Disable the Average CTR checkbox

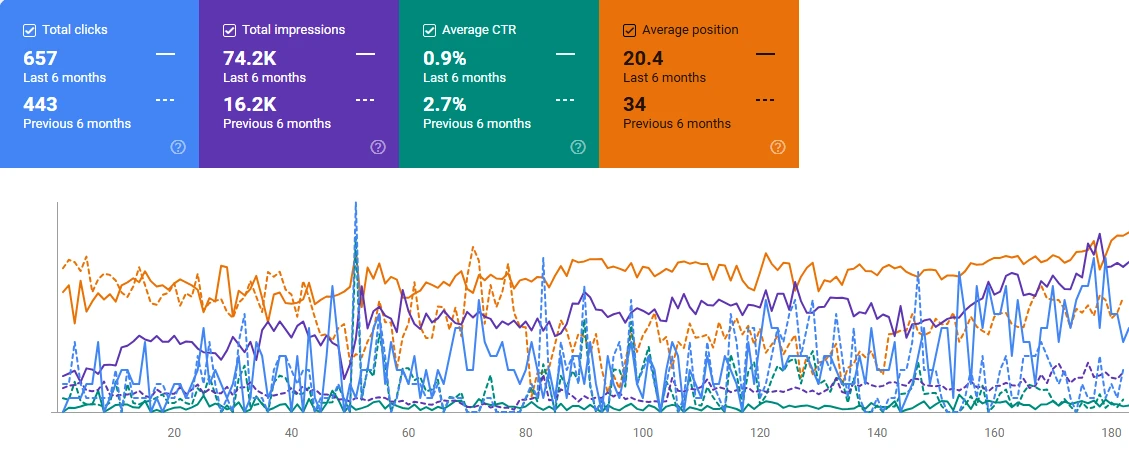click(429, 30)
